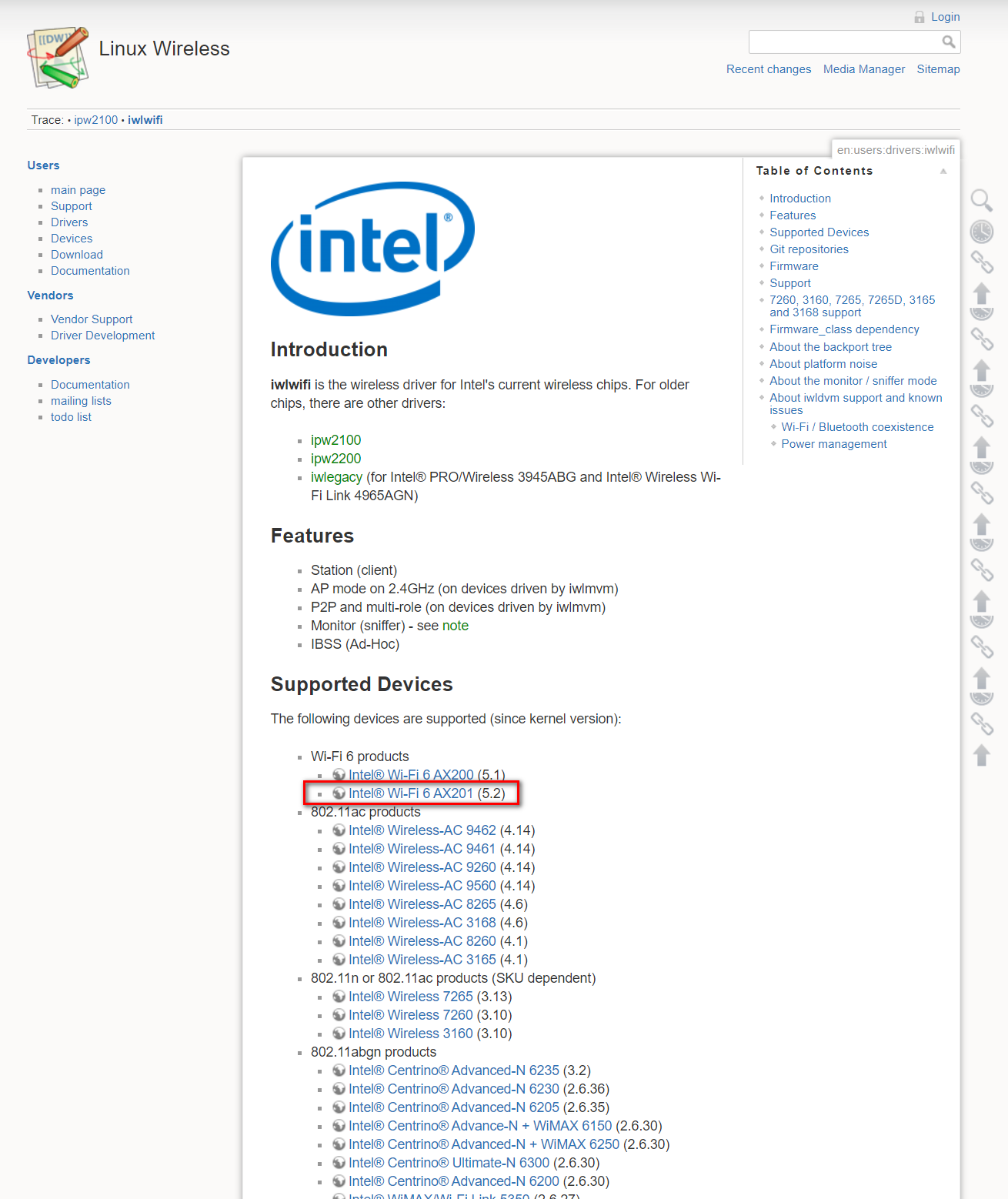Open Recent changes
Viewport: 1008px width, 1199px height.
[768, 68]
